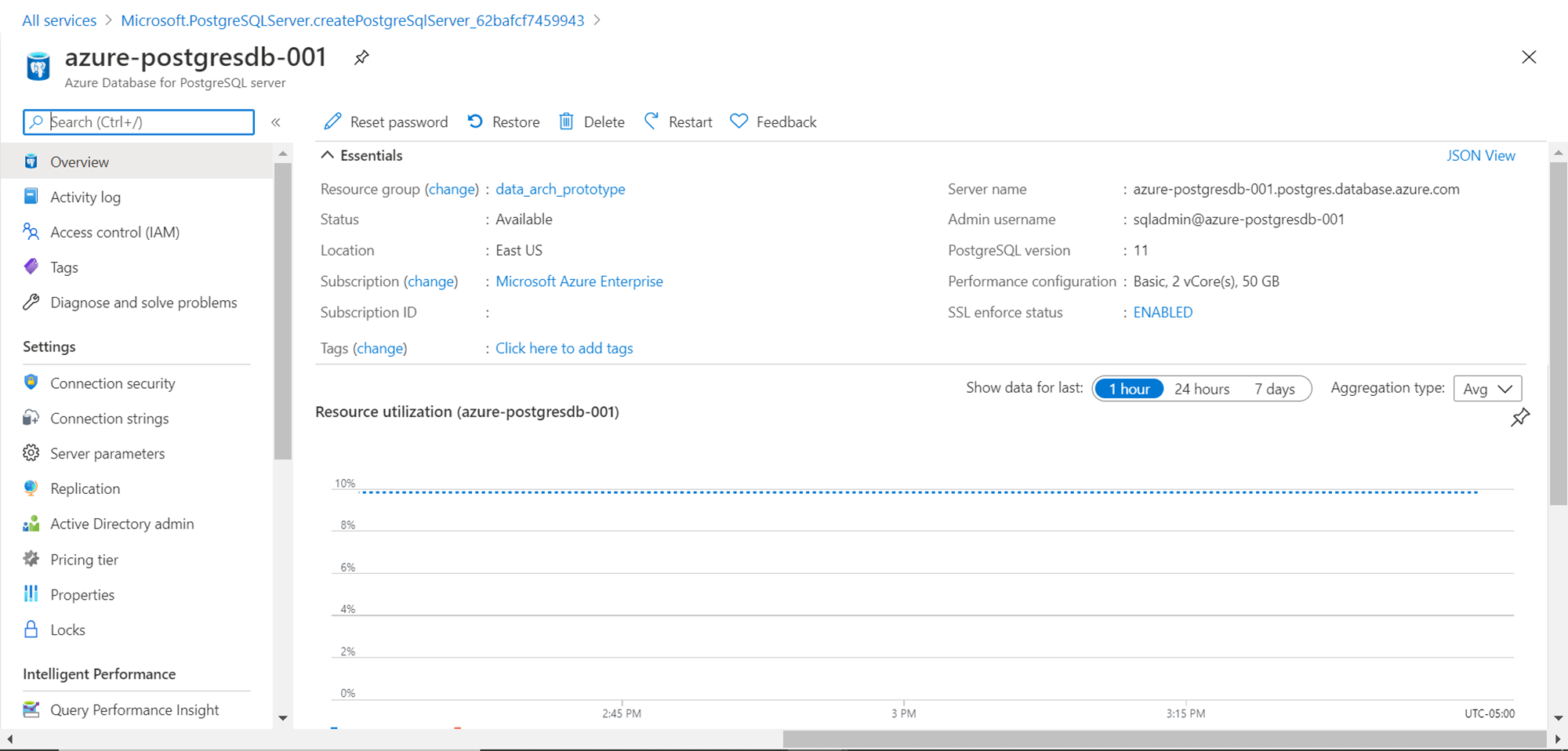Image resolution: width=1568 pixels, height=751 pixels.
Task: Open Access control (IAM) icon
Action: click(31, 231)
